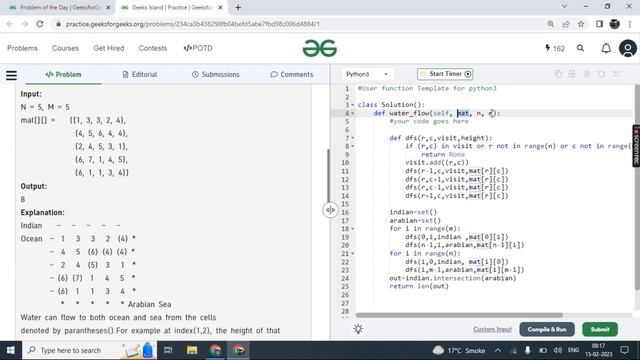This screenshot has height=360, width=640.
Task: Open the site search magnifier
Action: pyautogui.click(x=580, y=48)
